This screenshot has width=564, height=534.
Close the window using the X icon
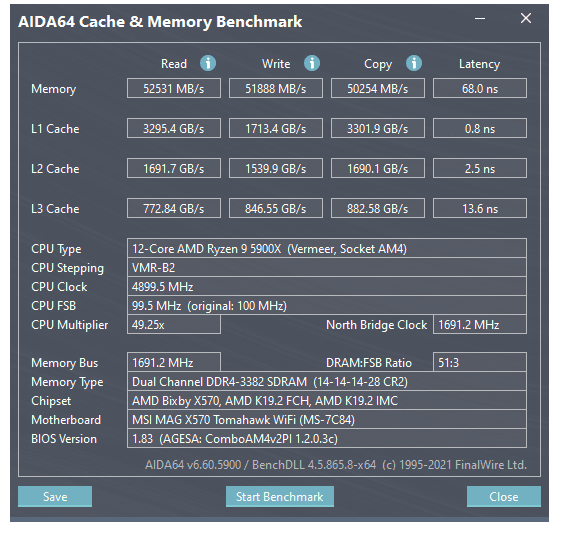click(526, 18)
